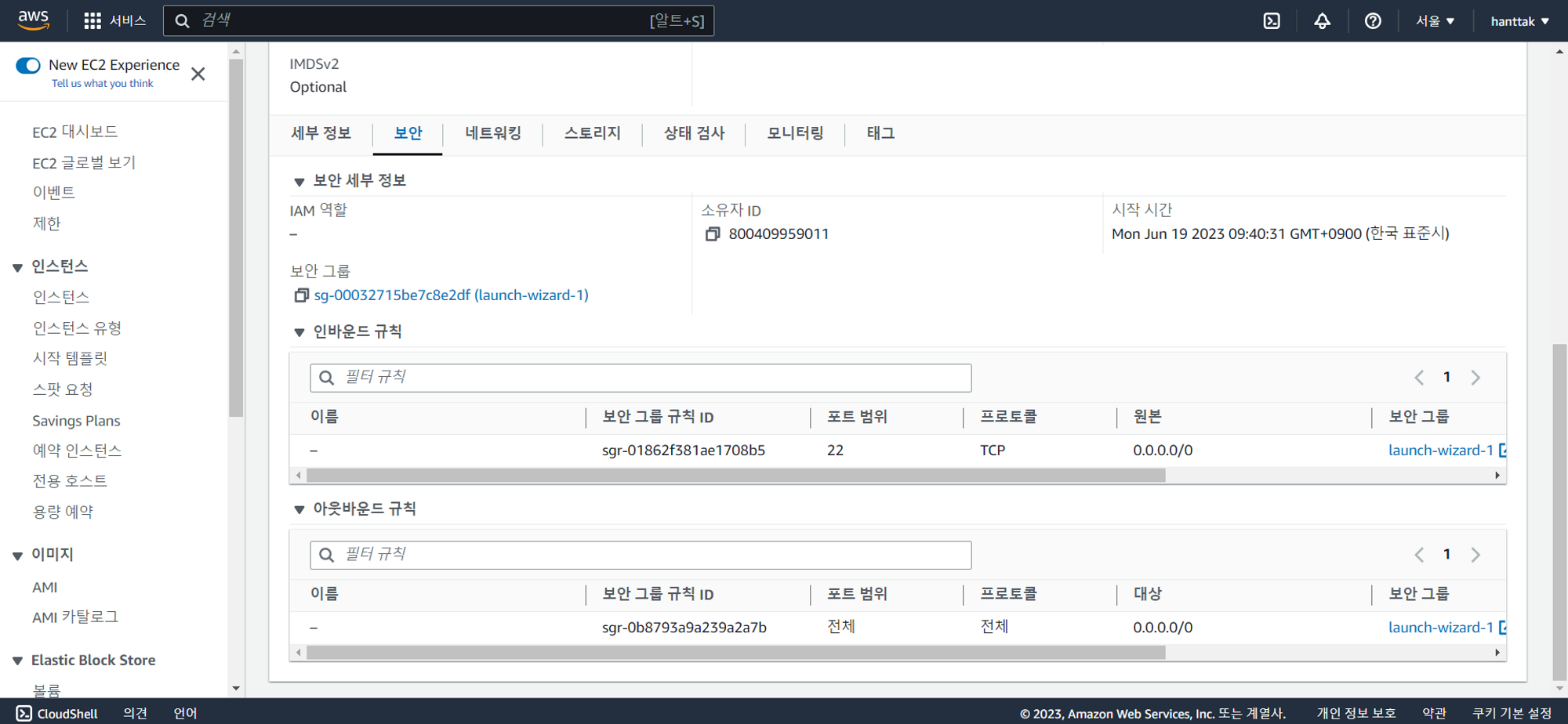
Task: Open 이벤트 in sidebar
Action: coord(53,193)
